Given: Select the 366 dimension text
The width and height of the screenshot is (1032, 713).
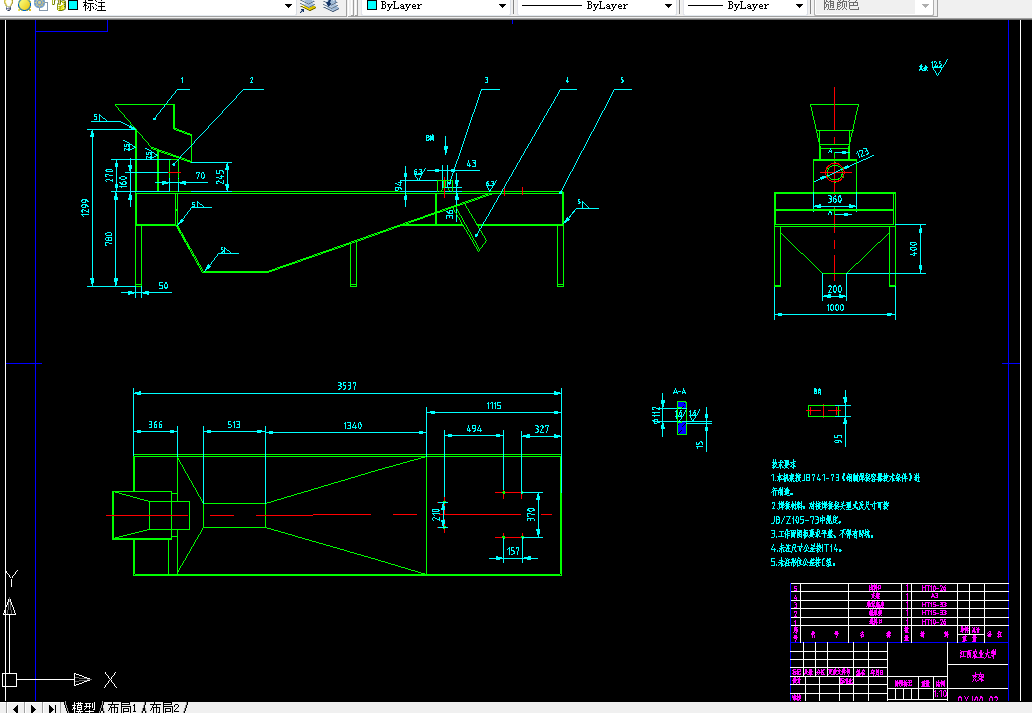Looking at the screenshot, I should point(155,425).
